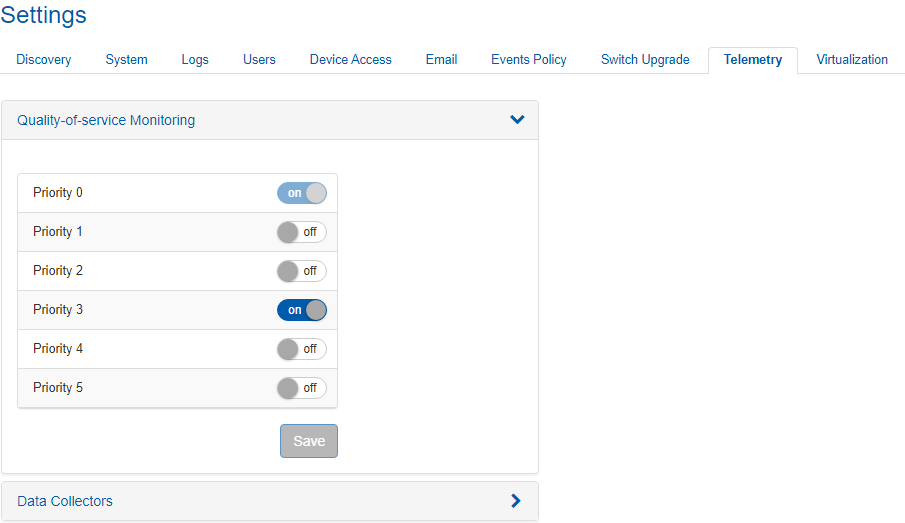
Task: Click the Quality-of-service Monitoring header title
Action: pyautogui.click(x=106, y=120)
